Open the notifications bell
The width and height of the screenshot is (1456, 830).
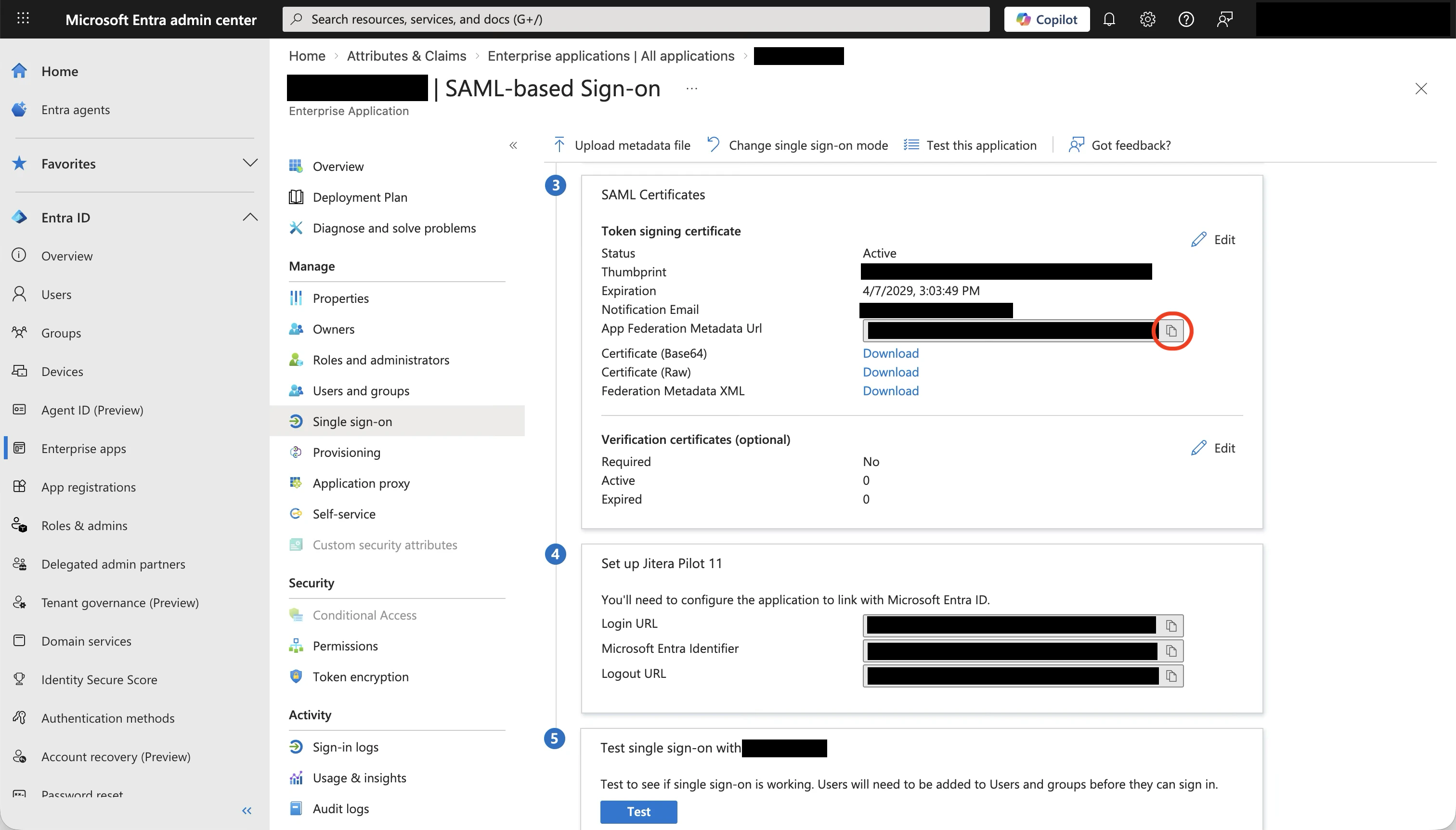pyautogui.click(x=1109, y=19)
